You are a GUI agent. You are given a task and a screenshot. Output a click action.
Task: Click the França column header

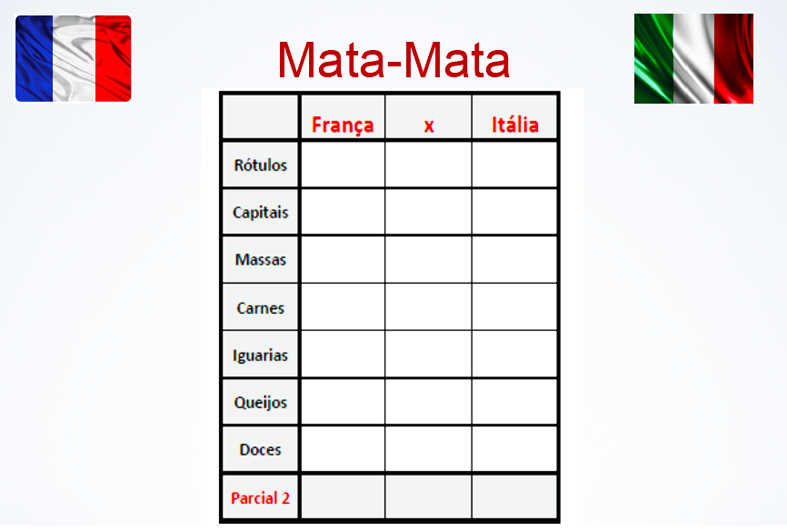pos(342,125)
